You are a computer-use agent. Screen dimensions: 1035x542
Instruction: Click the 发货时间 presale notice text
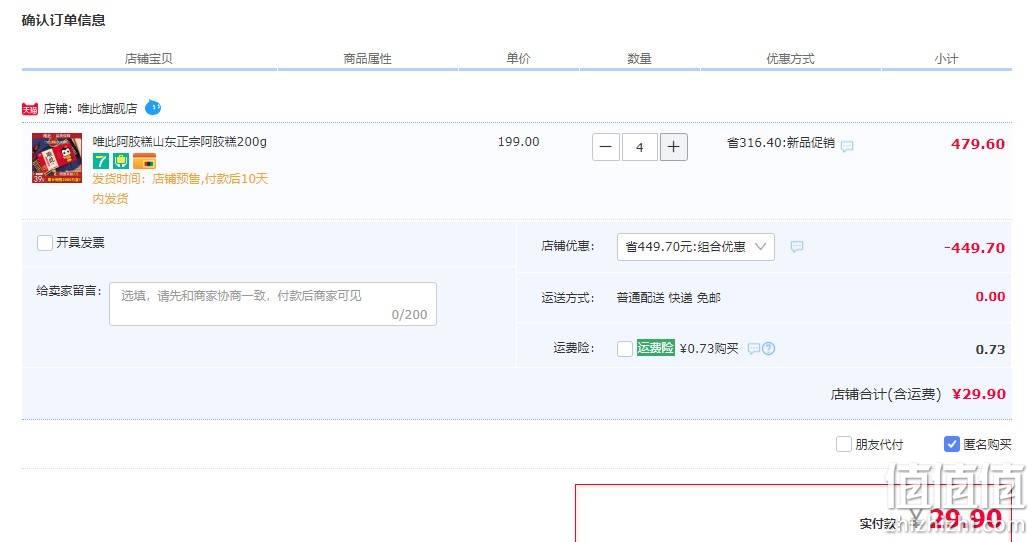(x=180, y=189)
